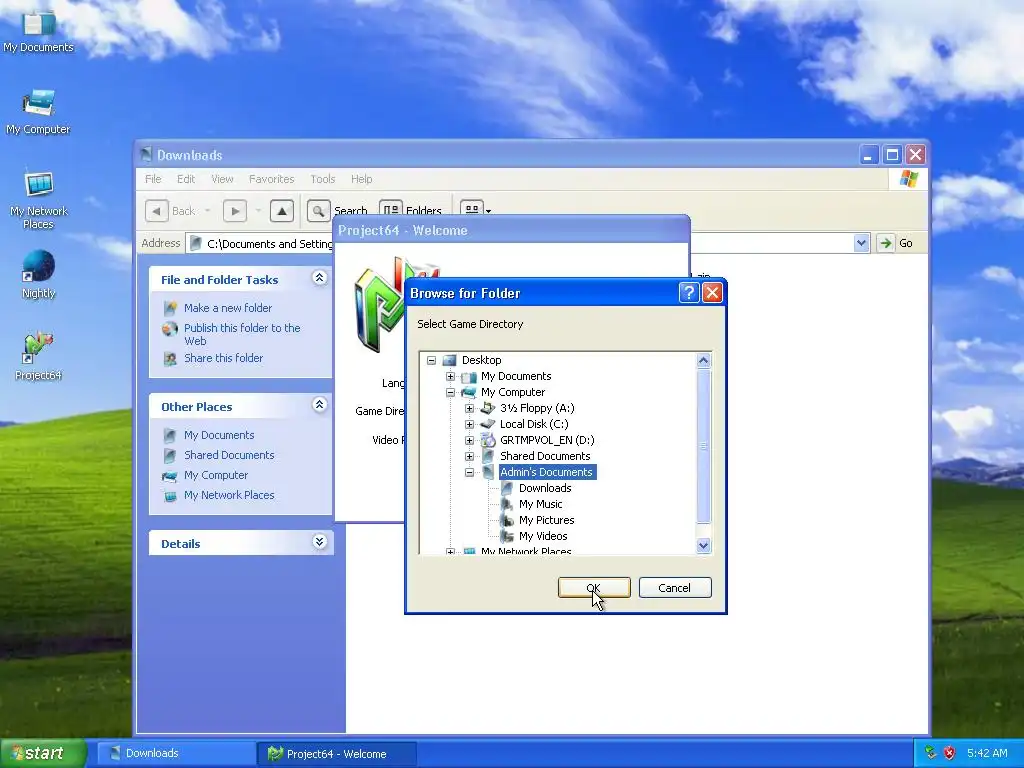1024x768 pixels.
Task: Select the 3½ Floppy (A:) drive icon
Action: (488, 408)
